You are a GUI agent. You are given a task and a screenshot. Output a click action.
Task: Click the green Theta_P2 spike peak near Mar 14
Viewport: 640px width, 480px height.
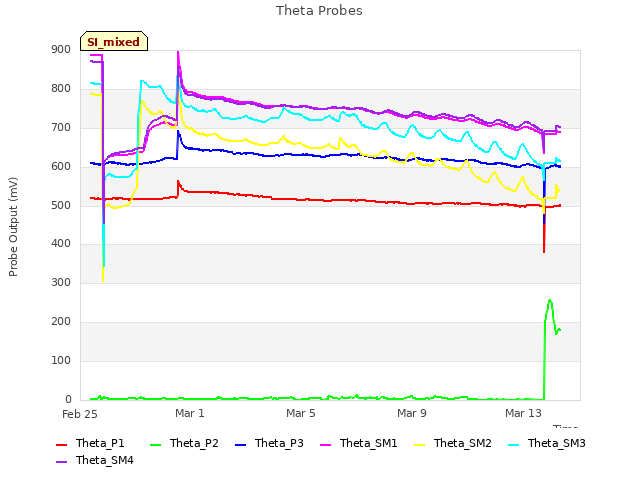[x=550, y=300]
